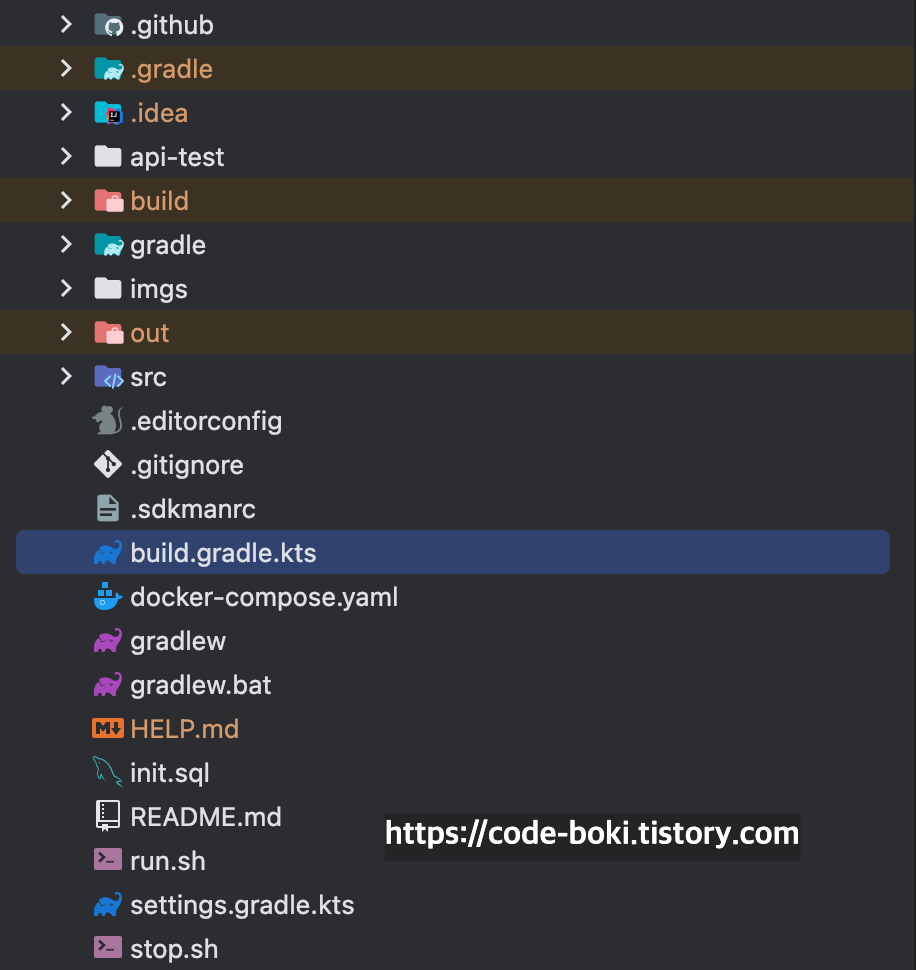Expand the api-test folder chevron
916x970 pixels.
66,157
